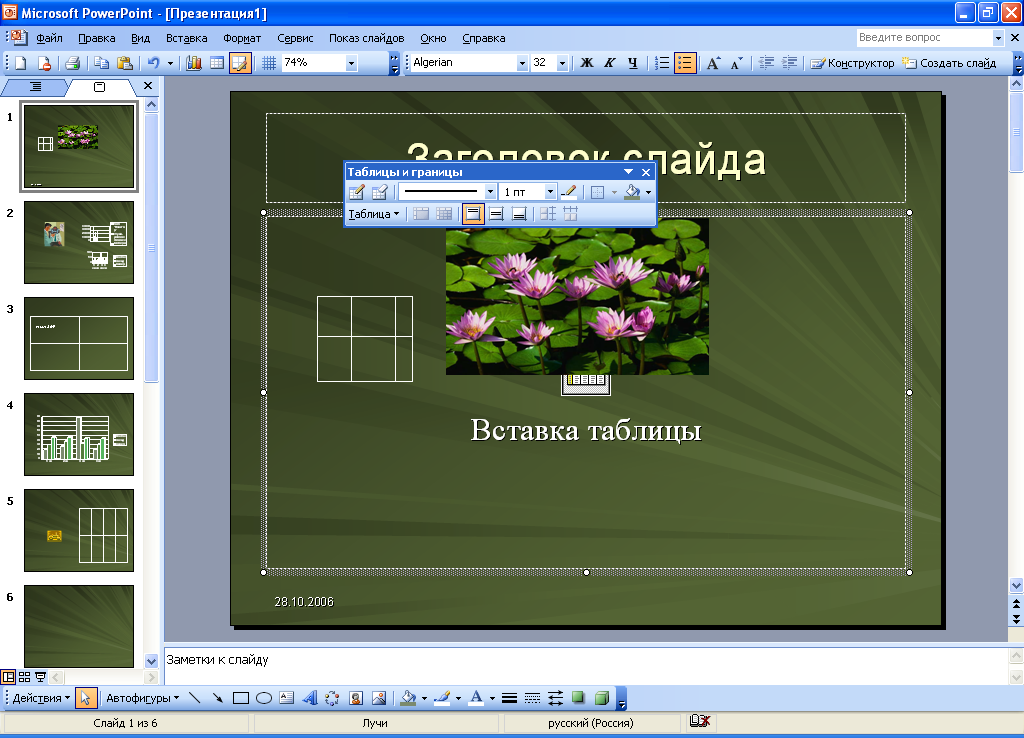Open the Файл menu
Viewport: 1024px width, 738px height.
[49, 38]
